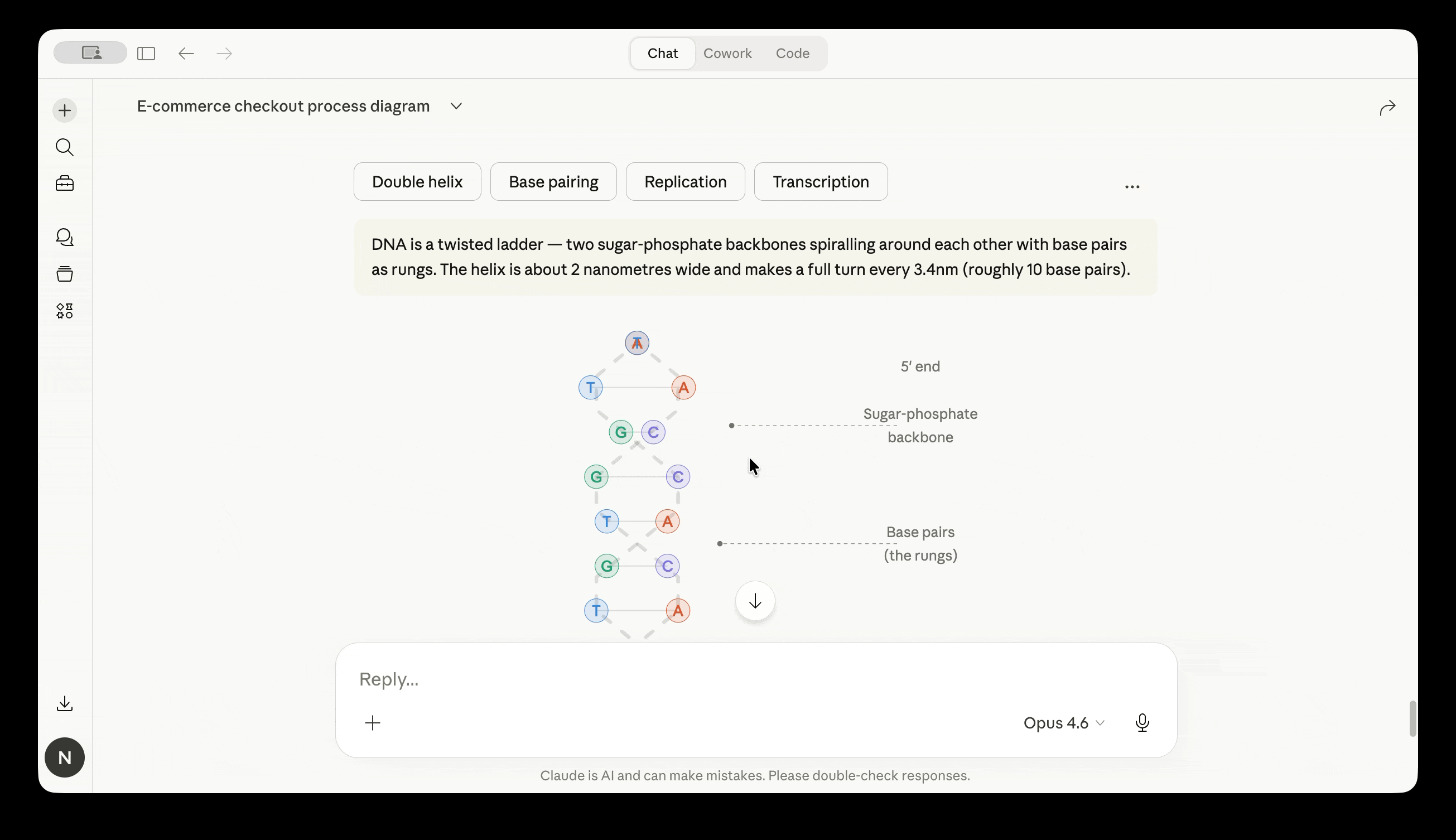Click the scroll-to-bottom arrow button

click(755, 601)
